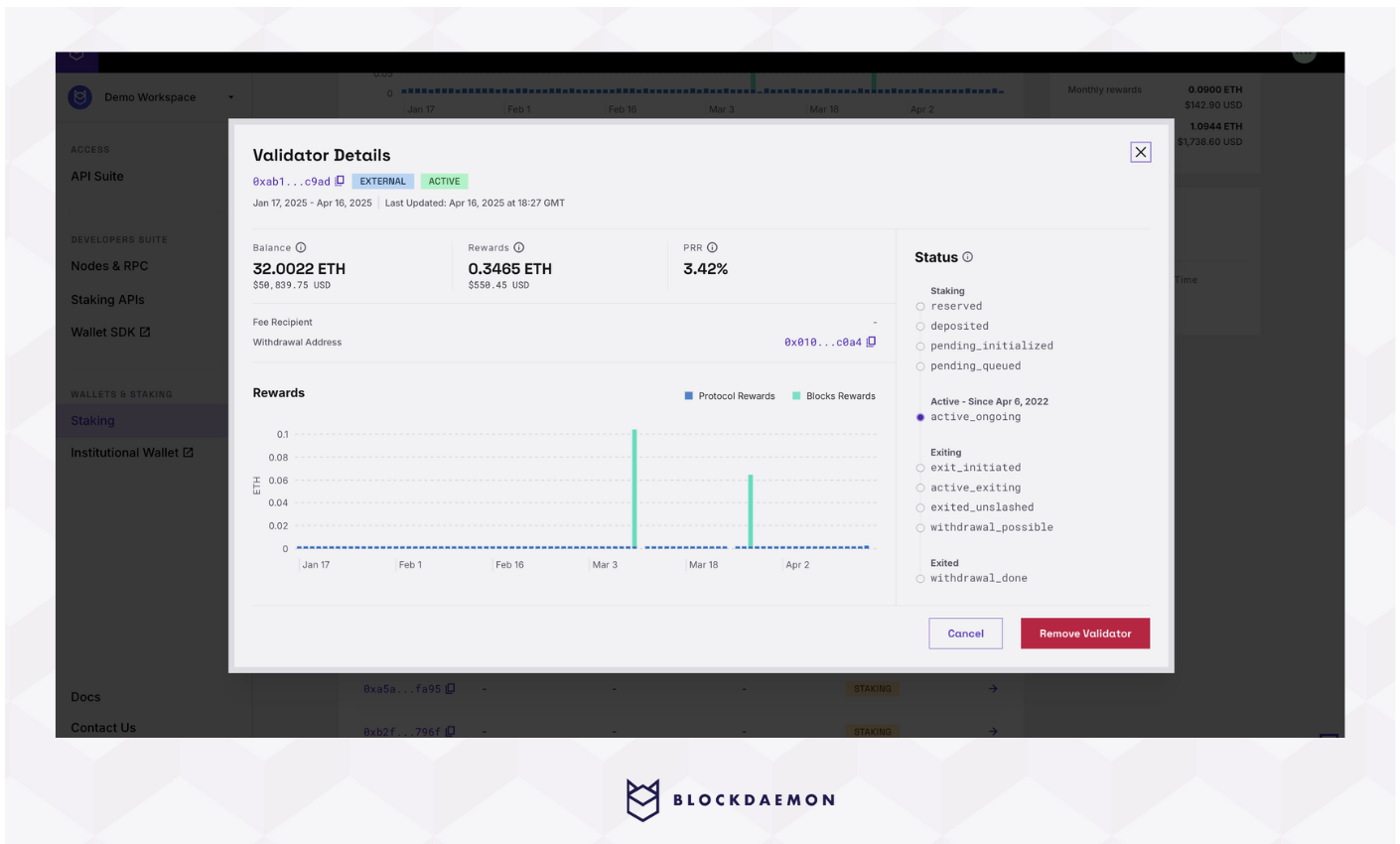Copy validator address 0xab1...c9ad
This screenshot has height=844, width=1400.
coord(340,181)
